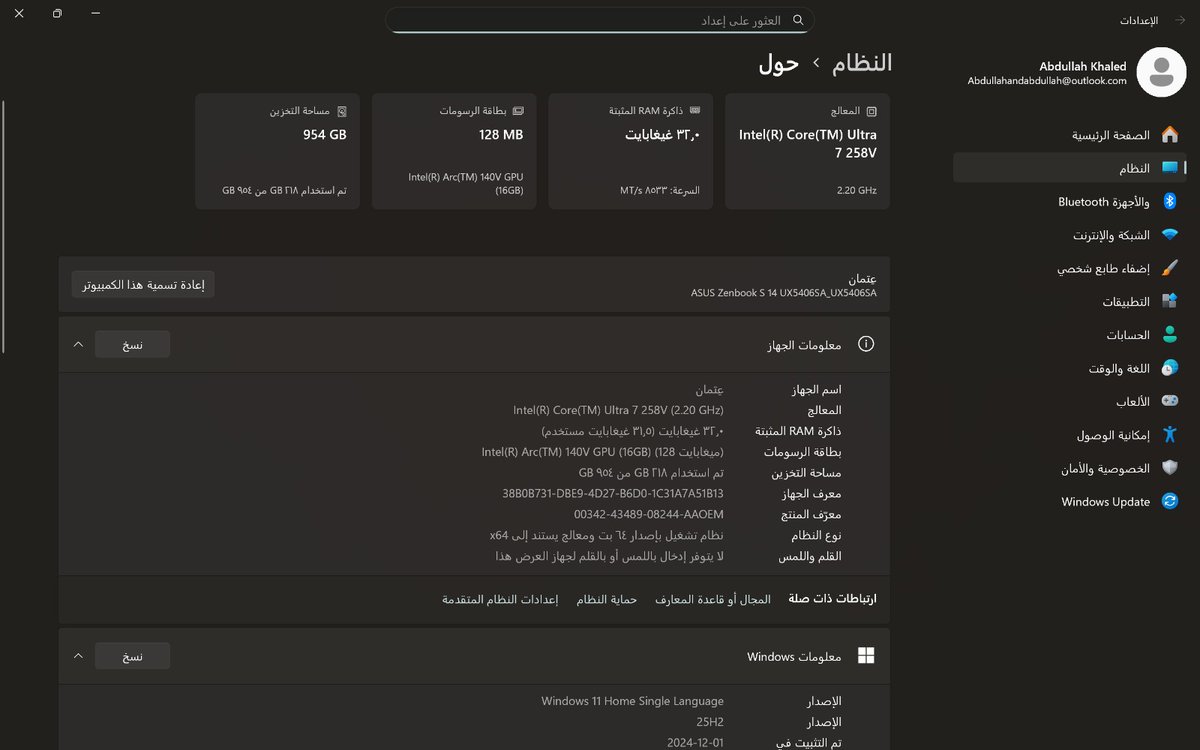Screen dimensions: 1200x750
Task: Open the Windows Update icon
Action: coord(1169,502)
